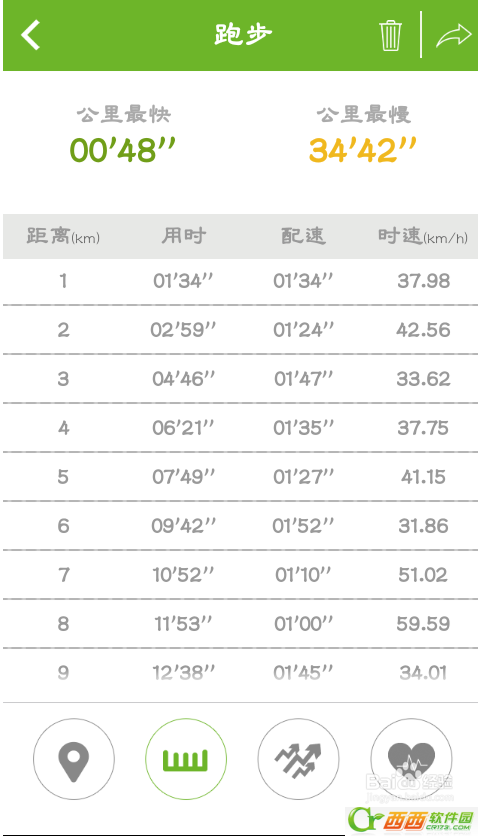
Task: Select kilometer 4 row showing 06'21''
Action: coord(240,428)
